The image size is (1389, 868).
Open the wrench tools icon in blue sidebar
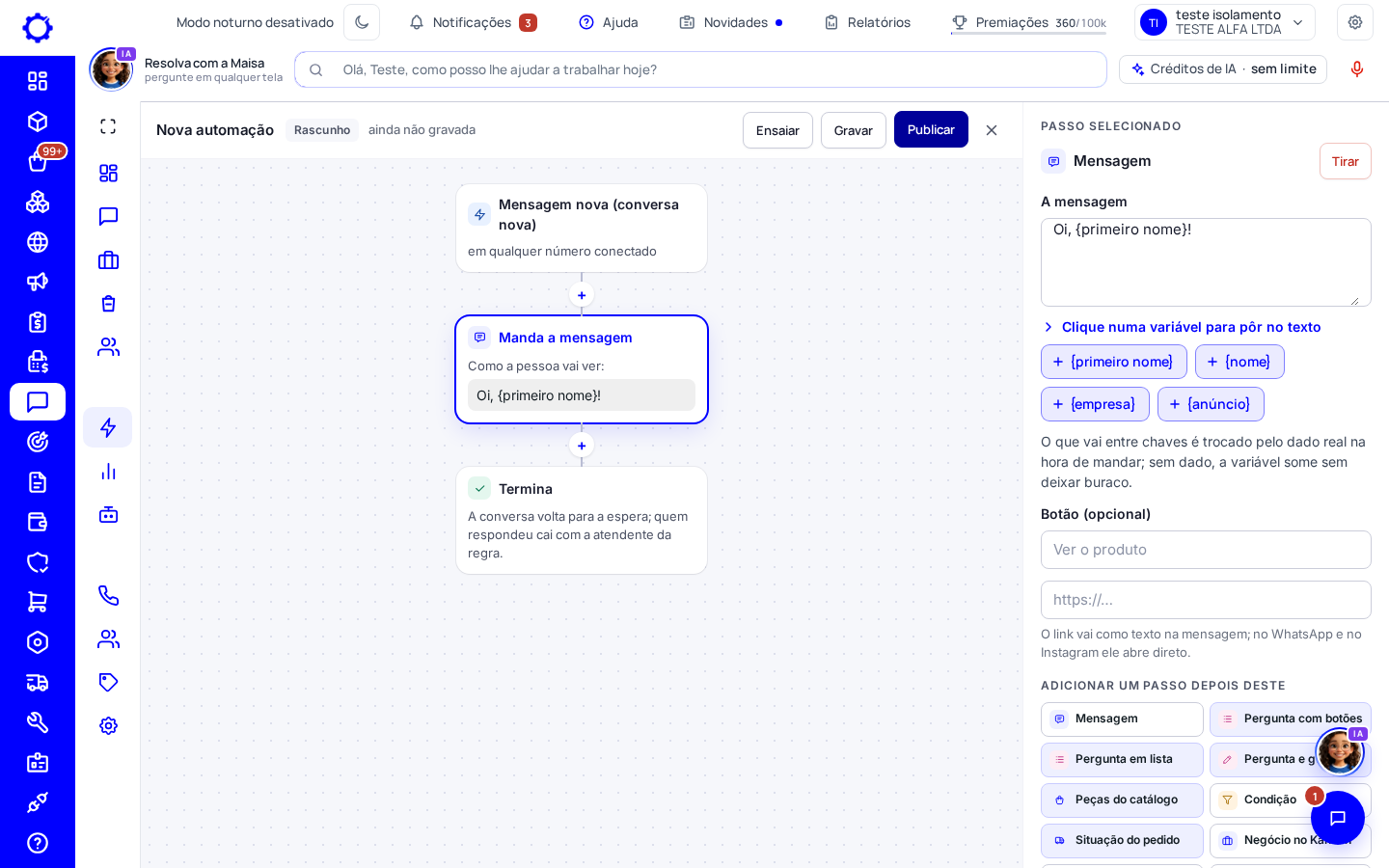pyautogui.click(x=38, y=722)
